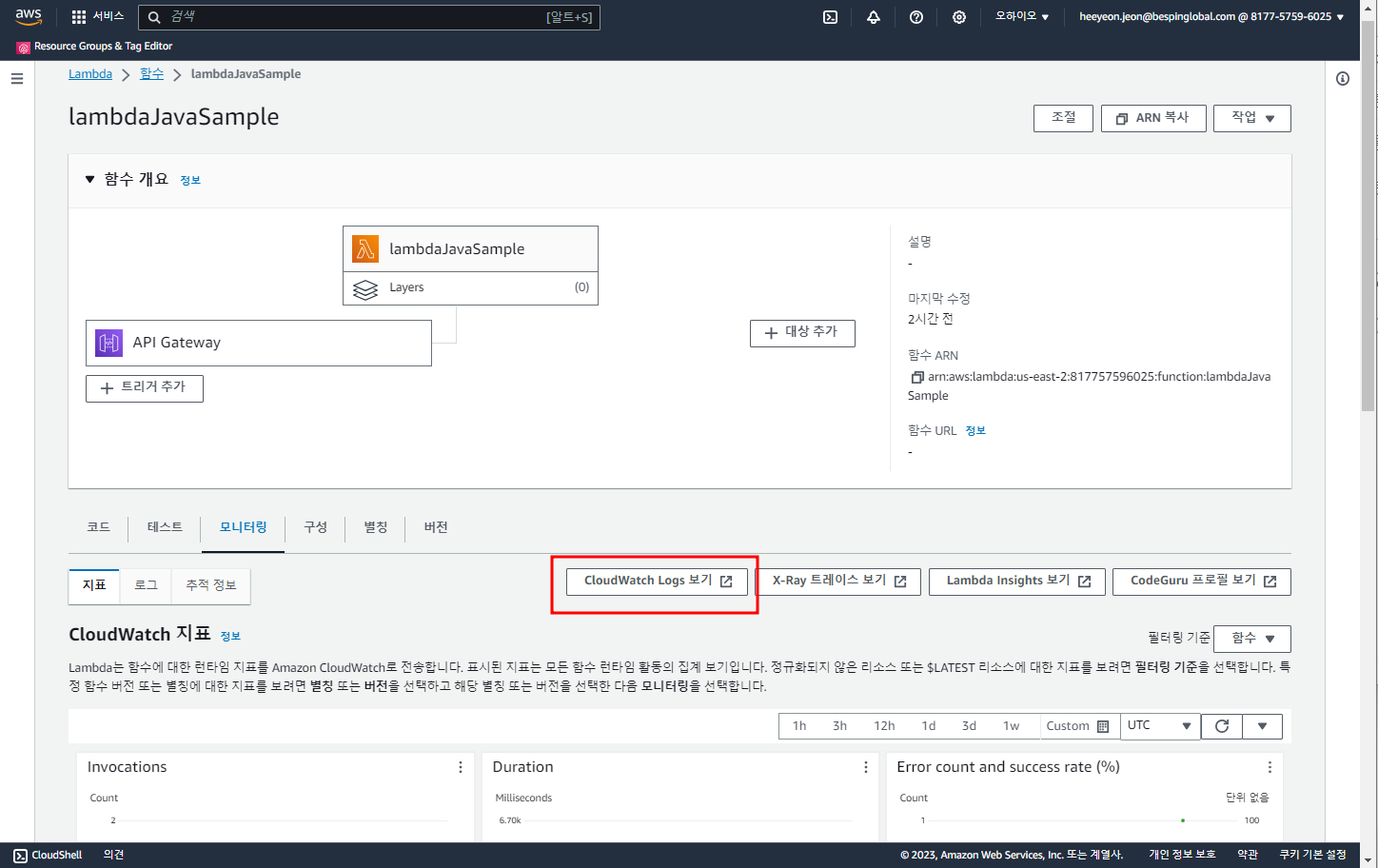Select the 1w time range

(1011, 726)
